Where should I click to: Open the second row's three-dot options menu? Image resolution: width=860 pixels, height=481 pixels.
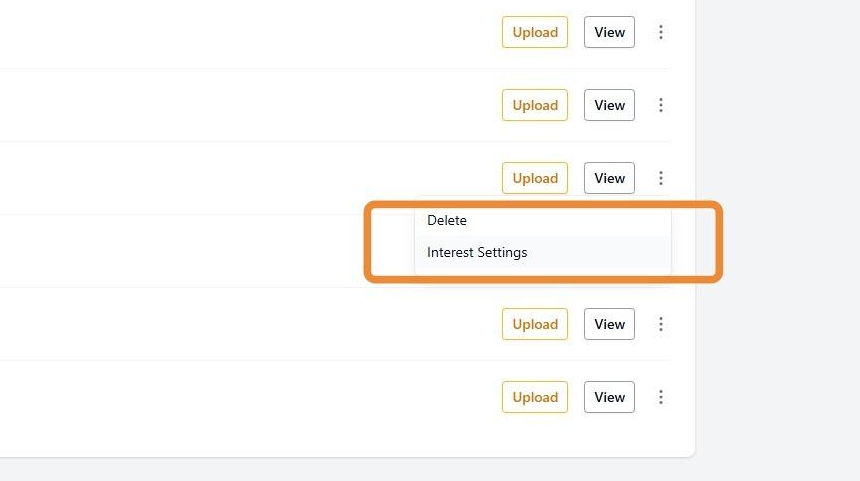(x=660, y=105)
